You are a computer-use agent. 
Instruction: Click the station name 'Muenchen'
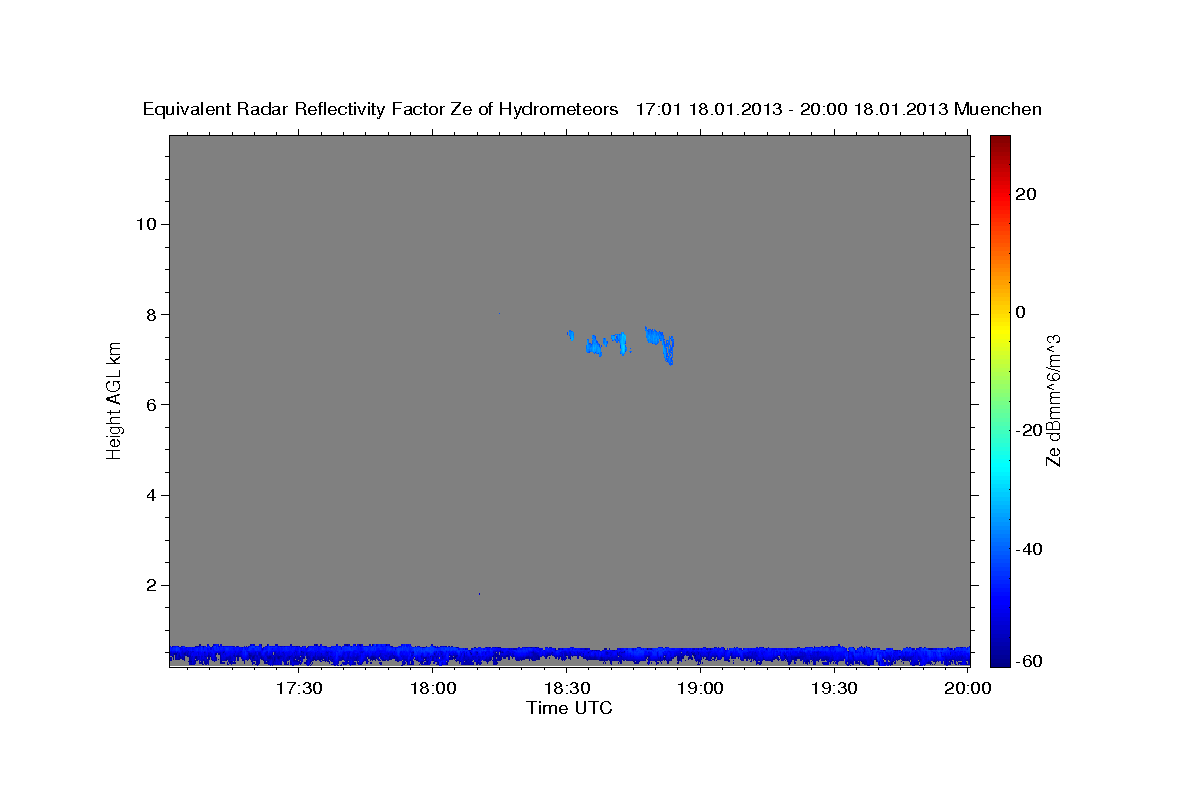click(998, 110)
